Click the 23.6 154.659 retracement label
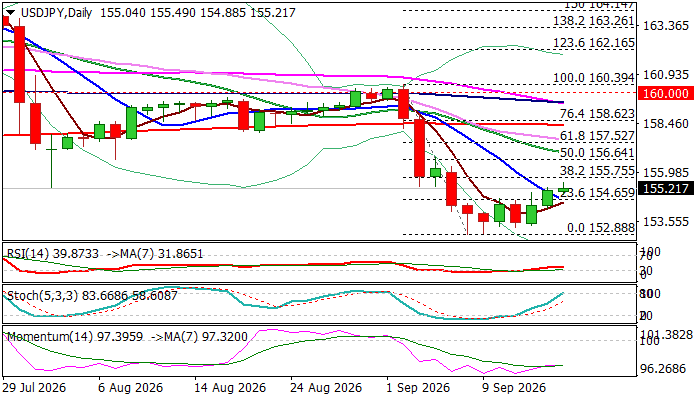The width and height of the screenshot is (700, 400). [x=597, y=193]
